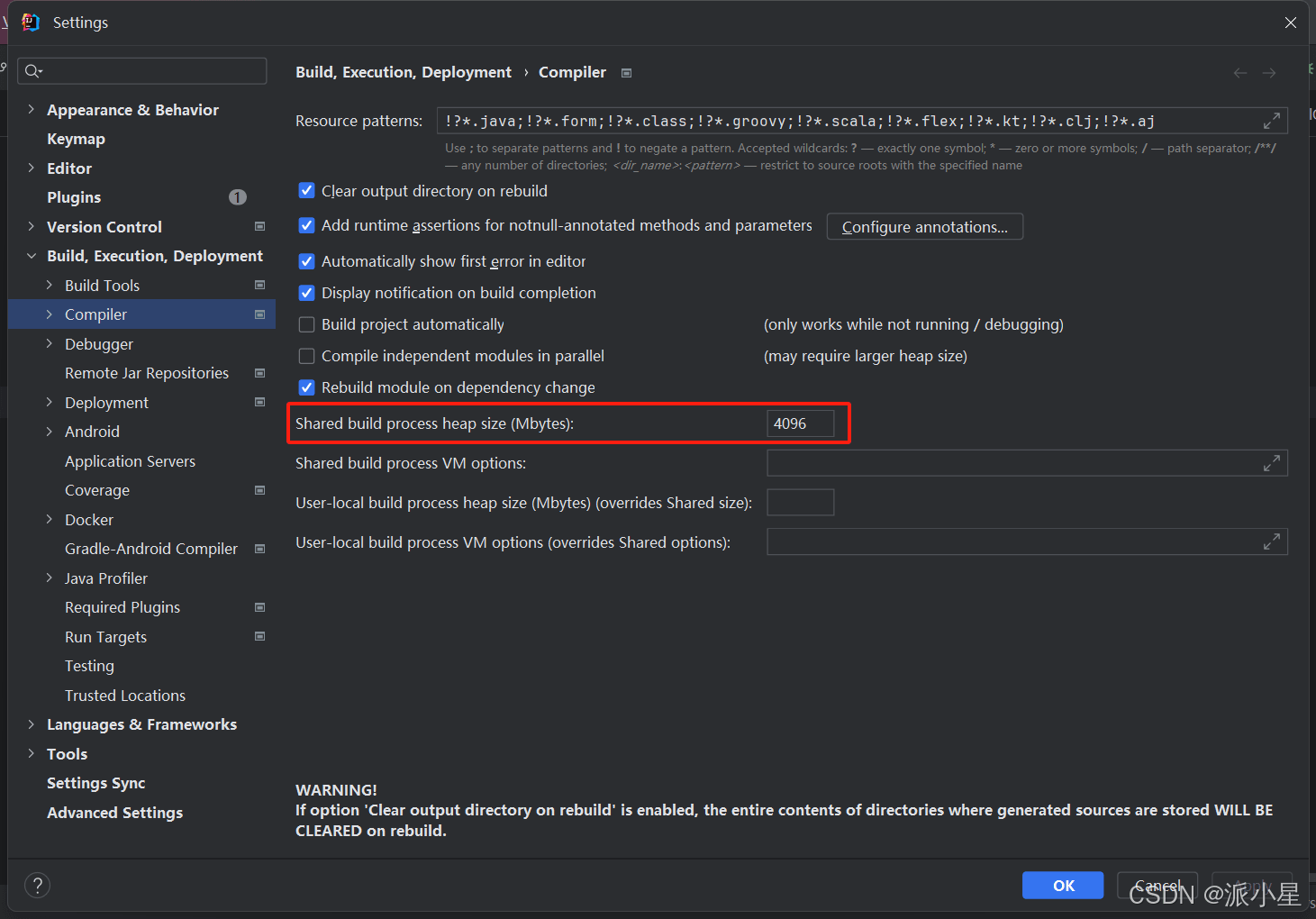Screen dimensions: 1316x919
Task: Click the Plugins update count badge
Action: (238, 197)
